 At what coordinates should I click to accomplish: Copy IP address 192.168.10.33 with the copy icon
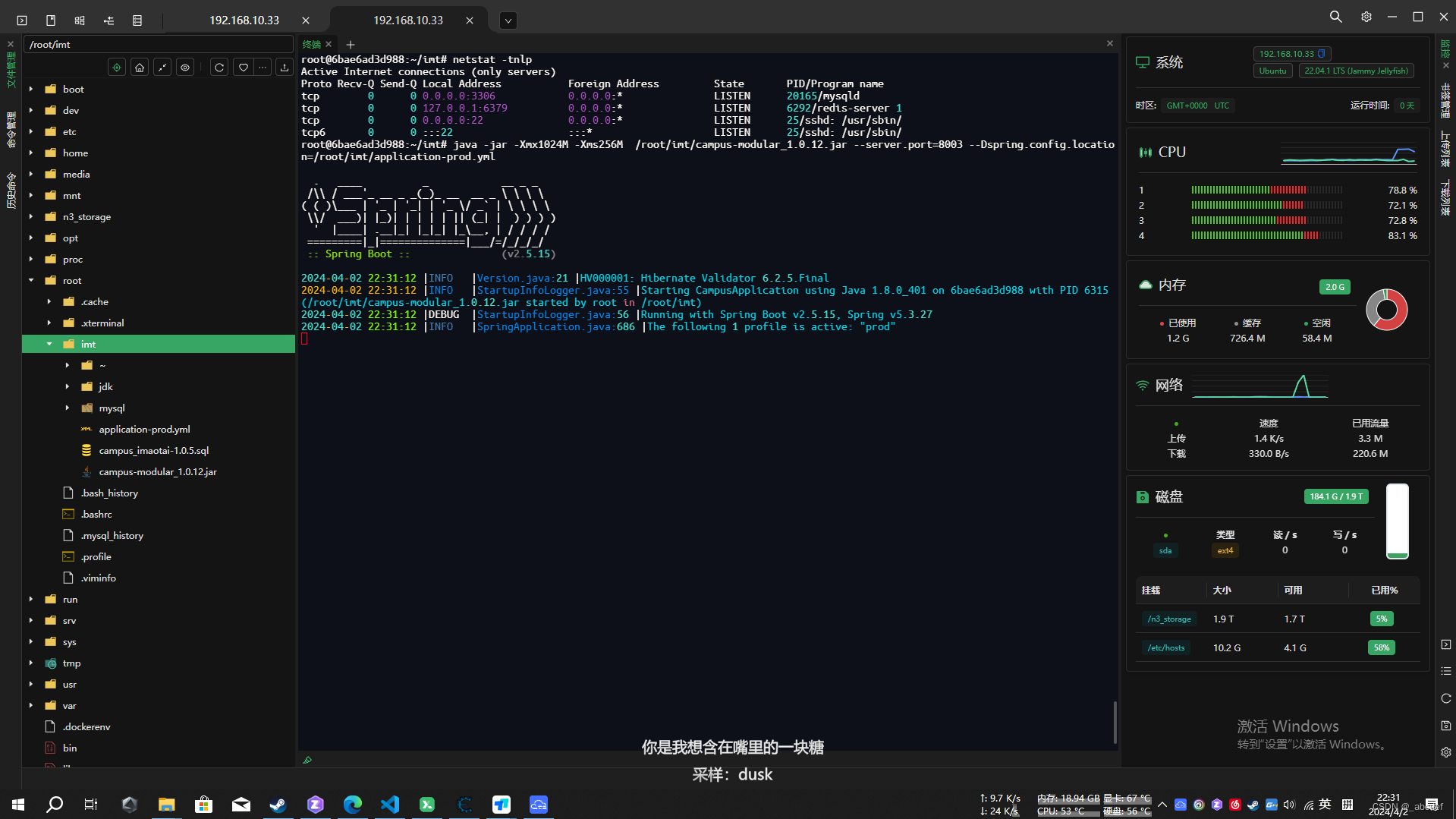(x=1322, y=54)
